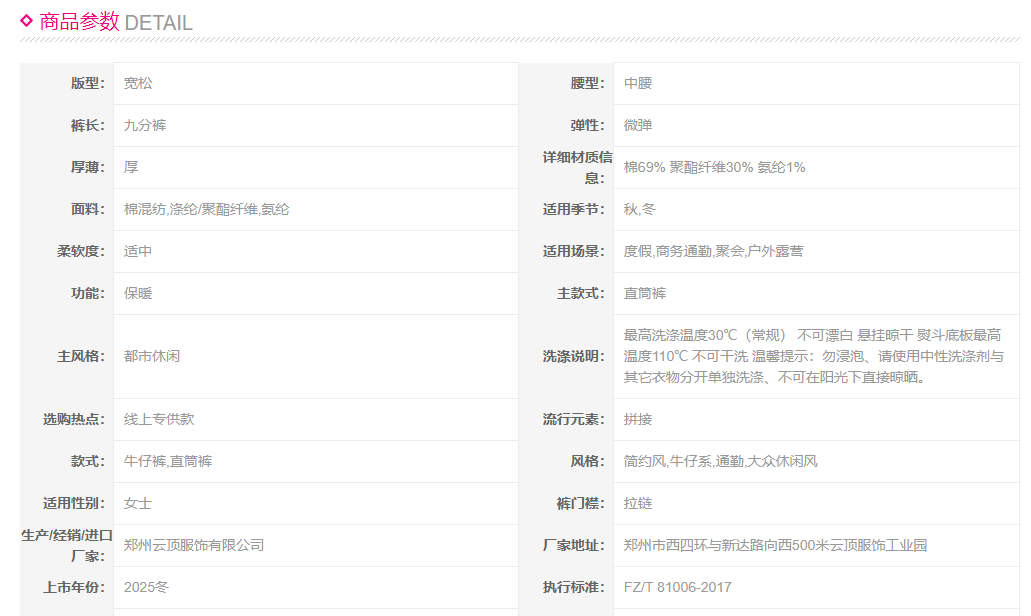Click the pink diamond icon beside 商品参数
The width and height of the screenshot is (1031, 616).
(x=27, y=20)
